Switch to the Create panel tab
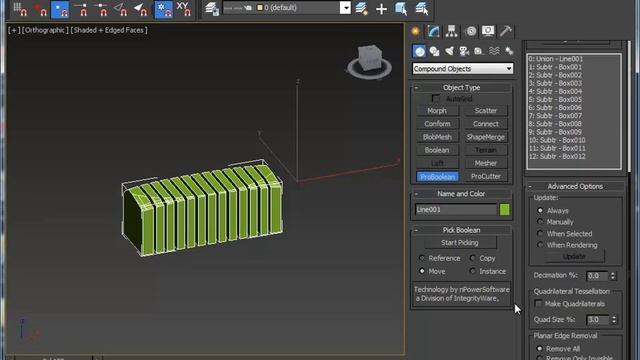Viewport: 640px width, 360px height. pos(416,31)
